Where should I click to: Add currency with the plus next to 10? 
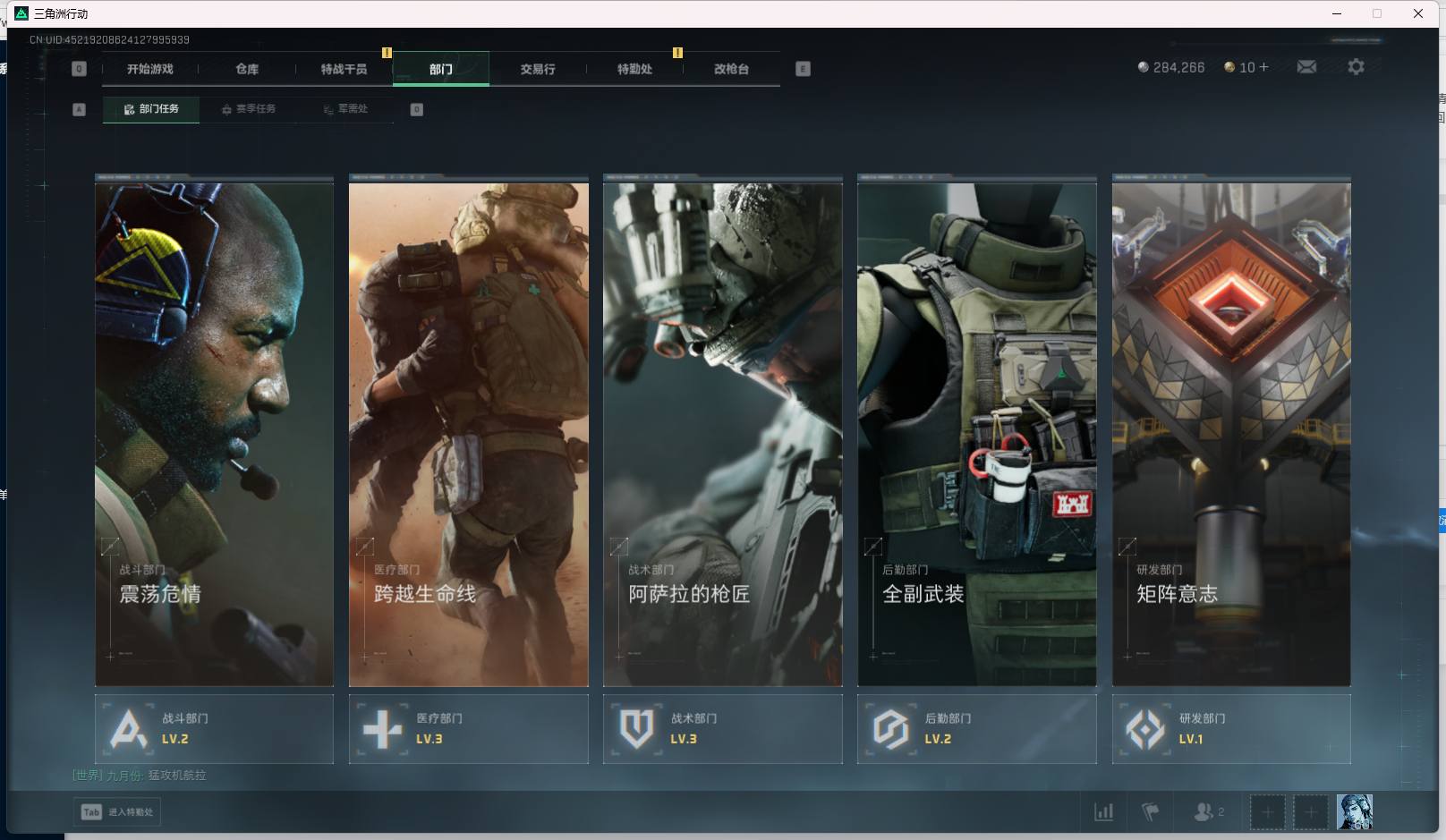pos(1263,67)
